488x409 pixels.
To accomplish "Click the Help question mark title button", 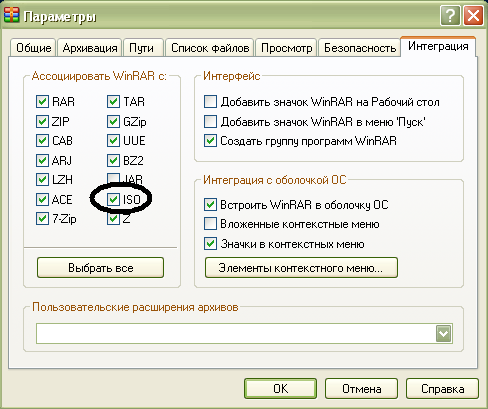I will 450,16.
